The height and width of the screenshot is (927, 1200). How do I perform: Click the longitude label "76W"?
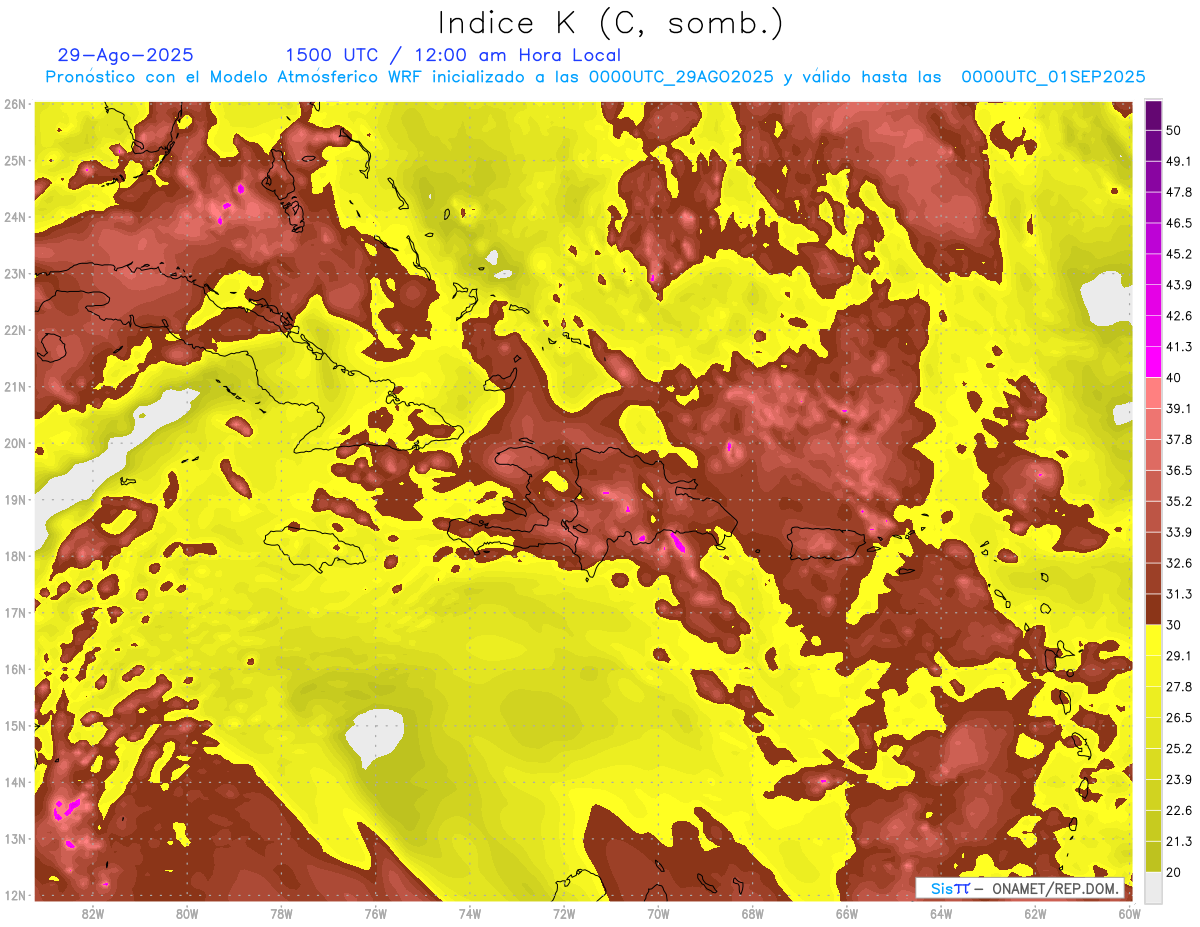[375, 913]
